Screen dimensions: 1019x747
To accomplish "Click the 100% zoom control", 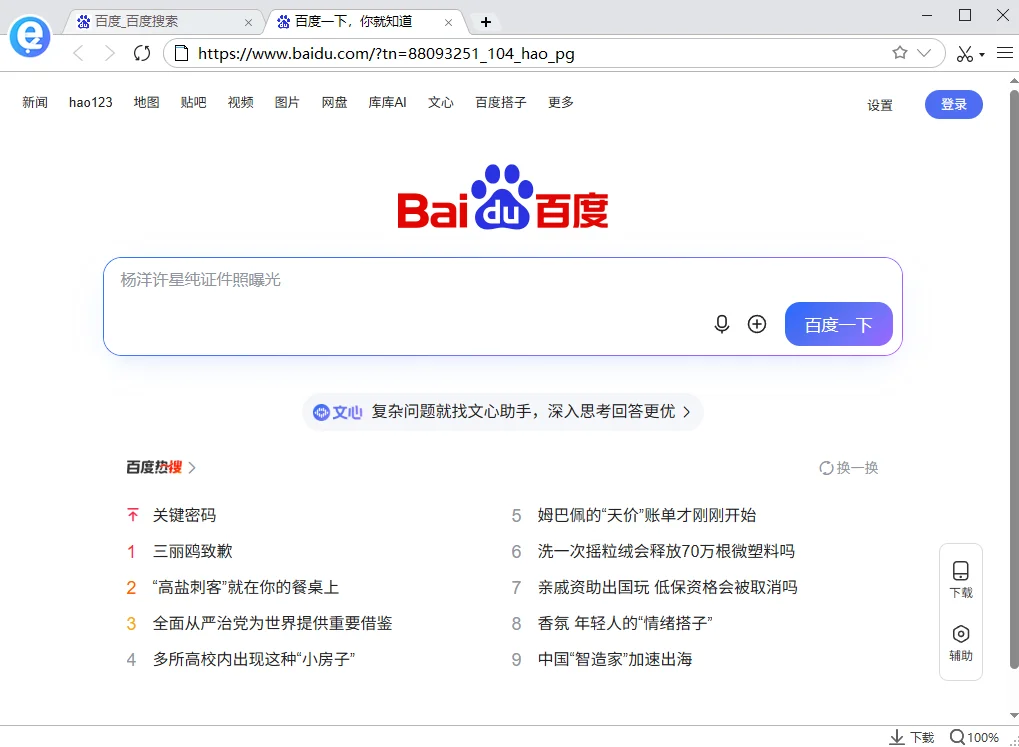I will (x=974, y=737).
